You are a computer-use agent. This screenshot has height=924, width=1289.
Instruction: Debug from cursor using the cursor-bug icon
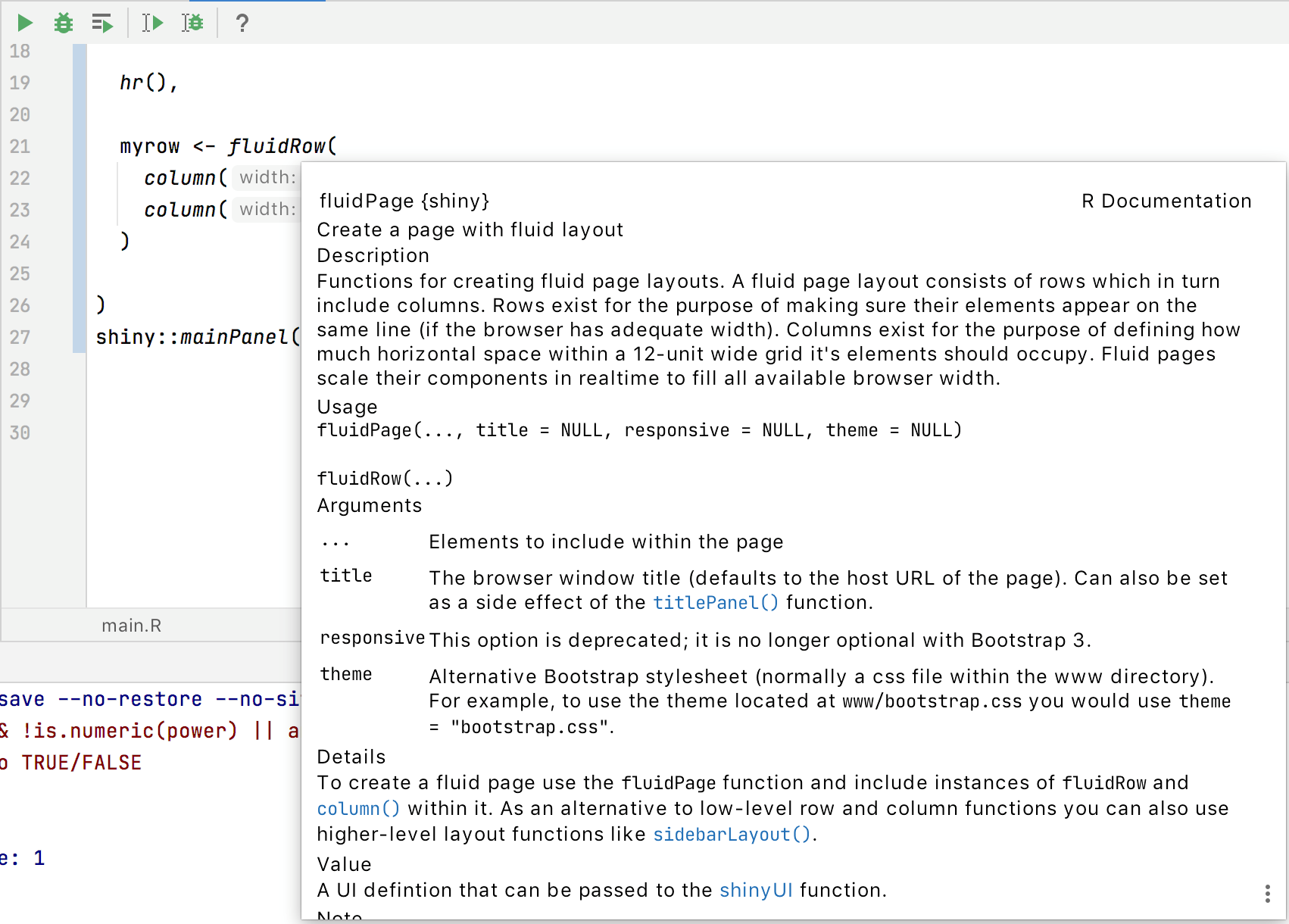point(193,23)
